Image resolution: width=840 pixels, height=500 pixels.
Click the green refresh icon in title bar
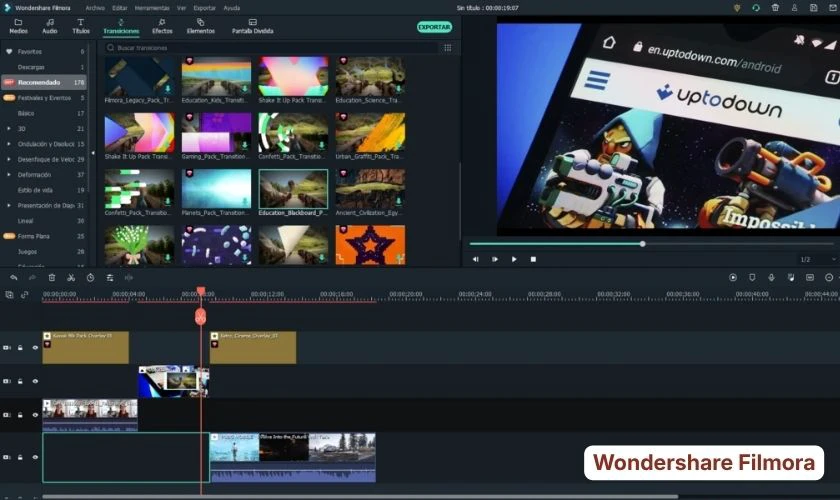(x=756, y=8)
